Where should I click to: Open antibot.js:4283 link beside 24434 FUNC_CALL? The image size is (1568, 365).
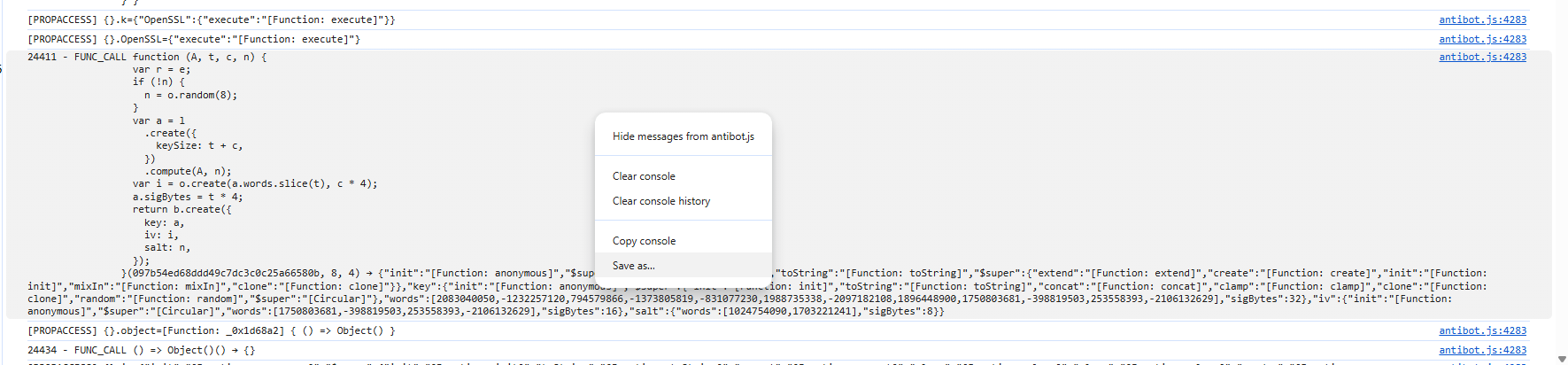pyautogui.click(x=1482, y=350)
